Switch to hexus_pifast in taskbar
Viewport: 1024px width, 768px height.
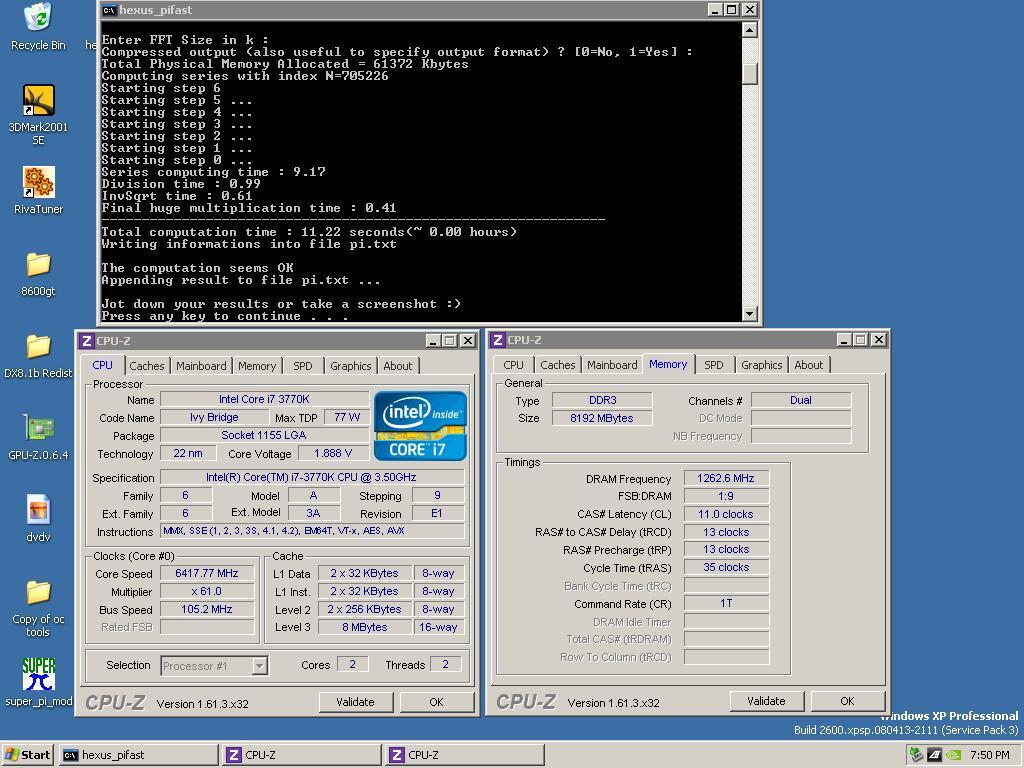click(138, 755)
